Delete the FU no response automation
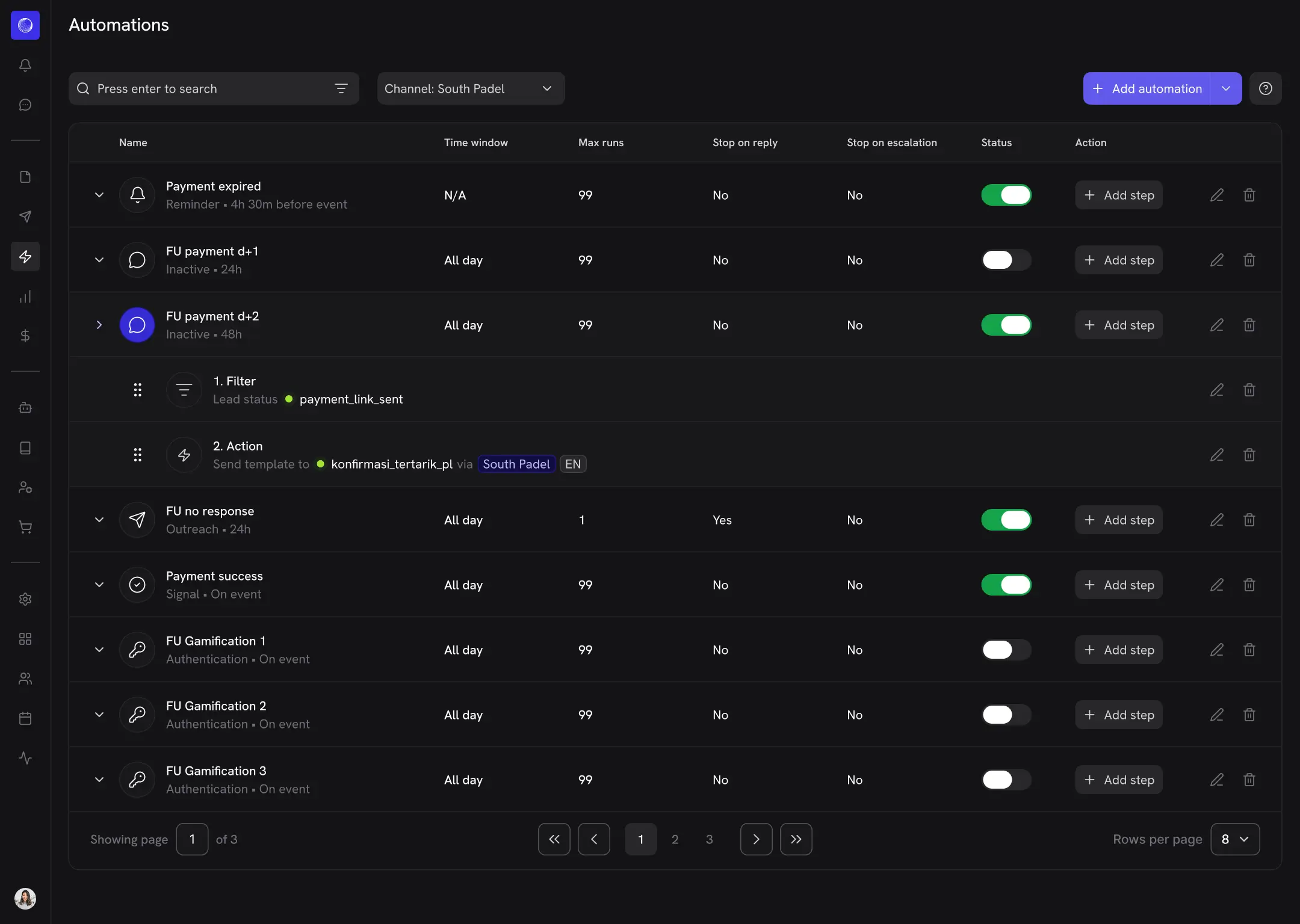This screenshot has height=924, width=1300. (1249, 520)
